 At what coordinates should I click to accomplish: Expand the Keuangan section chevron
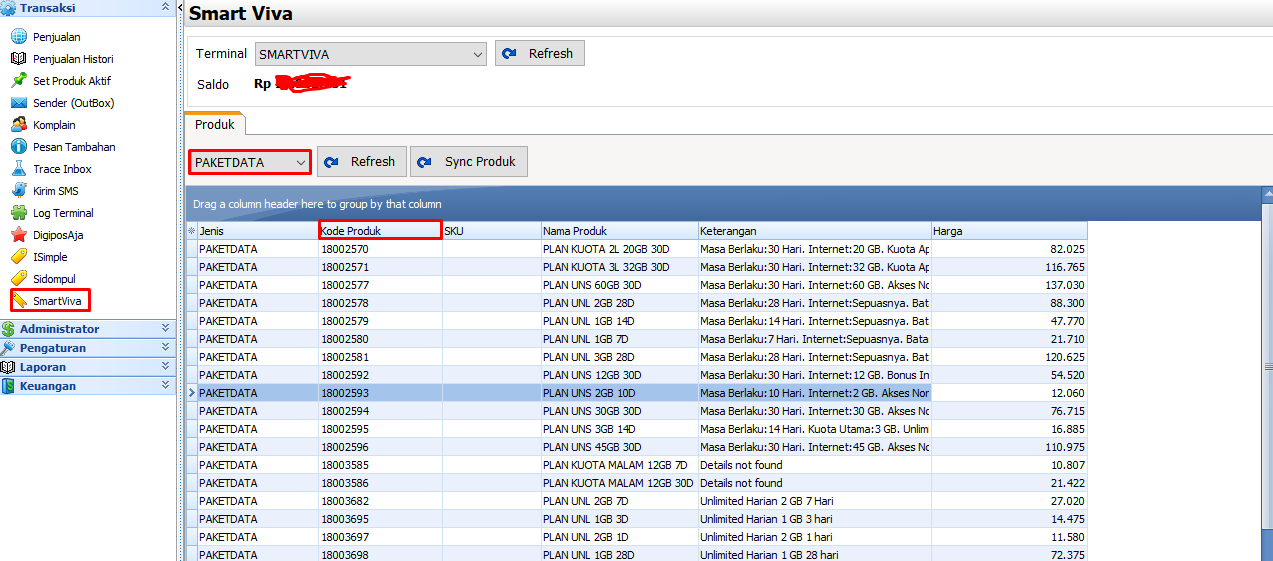[166, 385]
